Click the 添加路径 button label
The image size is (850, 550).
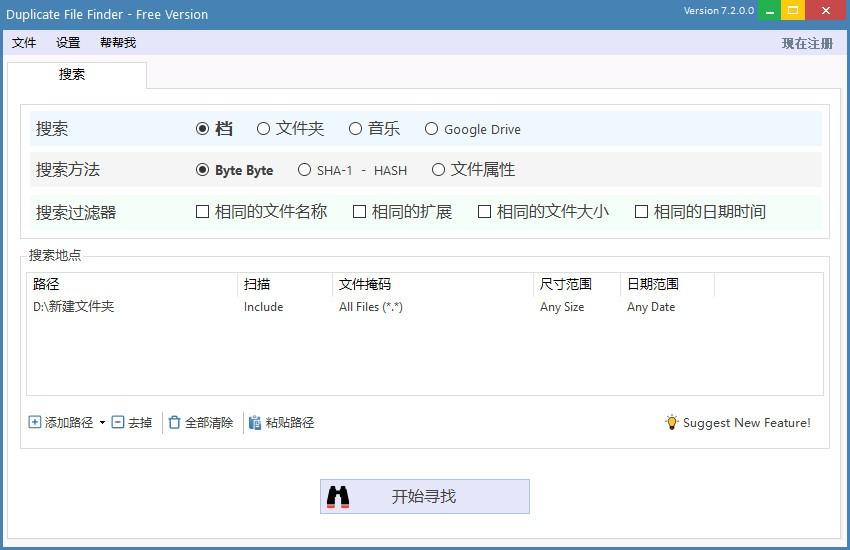point(69,423)
